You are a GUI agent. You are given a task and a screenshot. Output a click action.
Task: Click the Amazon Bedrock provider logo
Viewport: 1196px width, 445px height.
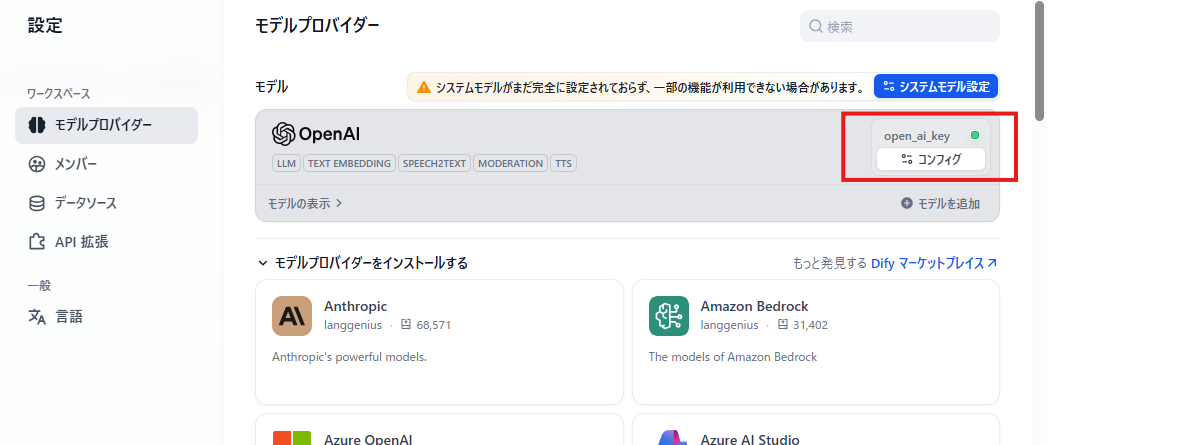pyautogui.click(x=669, y=316)
